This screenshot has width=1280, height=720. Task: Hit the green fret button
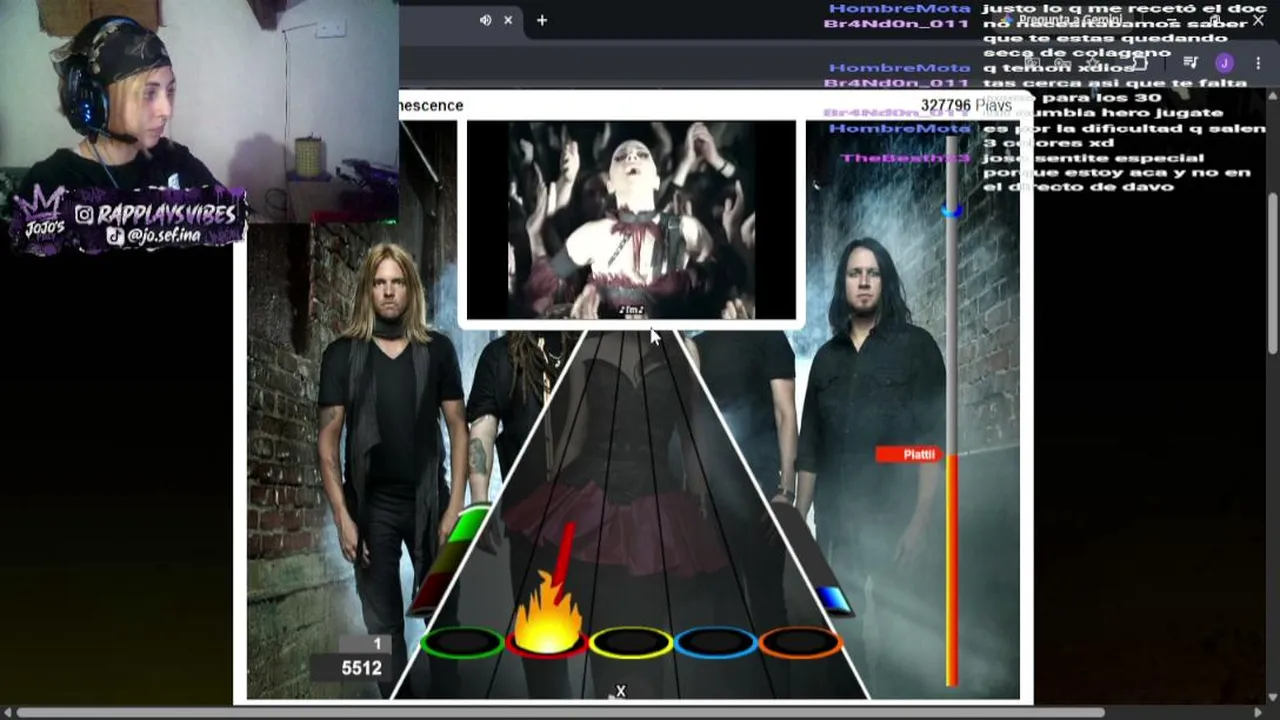tap(462, 643)
